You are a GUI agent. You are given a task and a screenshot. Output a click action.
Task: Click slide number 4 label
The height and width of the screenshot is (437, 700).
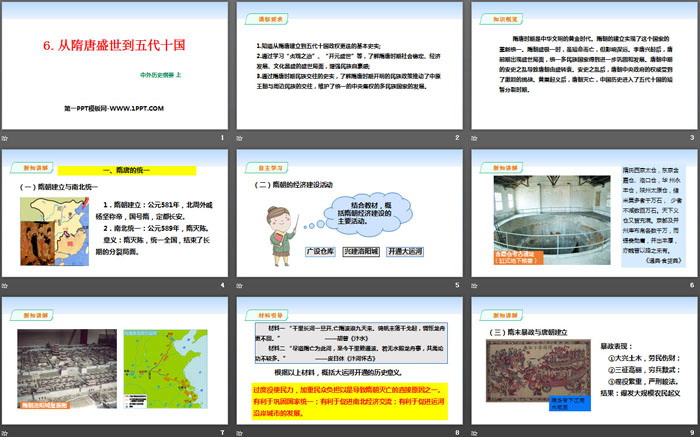(x=222, y=285)
